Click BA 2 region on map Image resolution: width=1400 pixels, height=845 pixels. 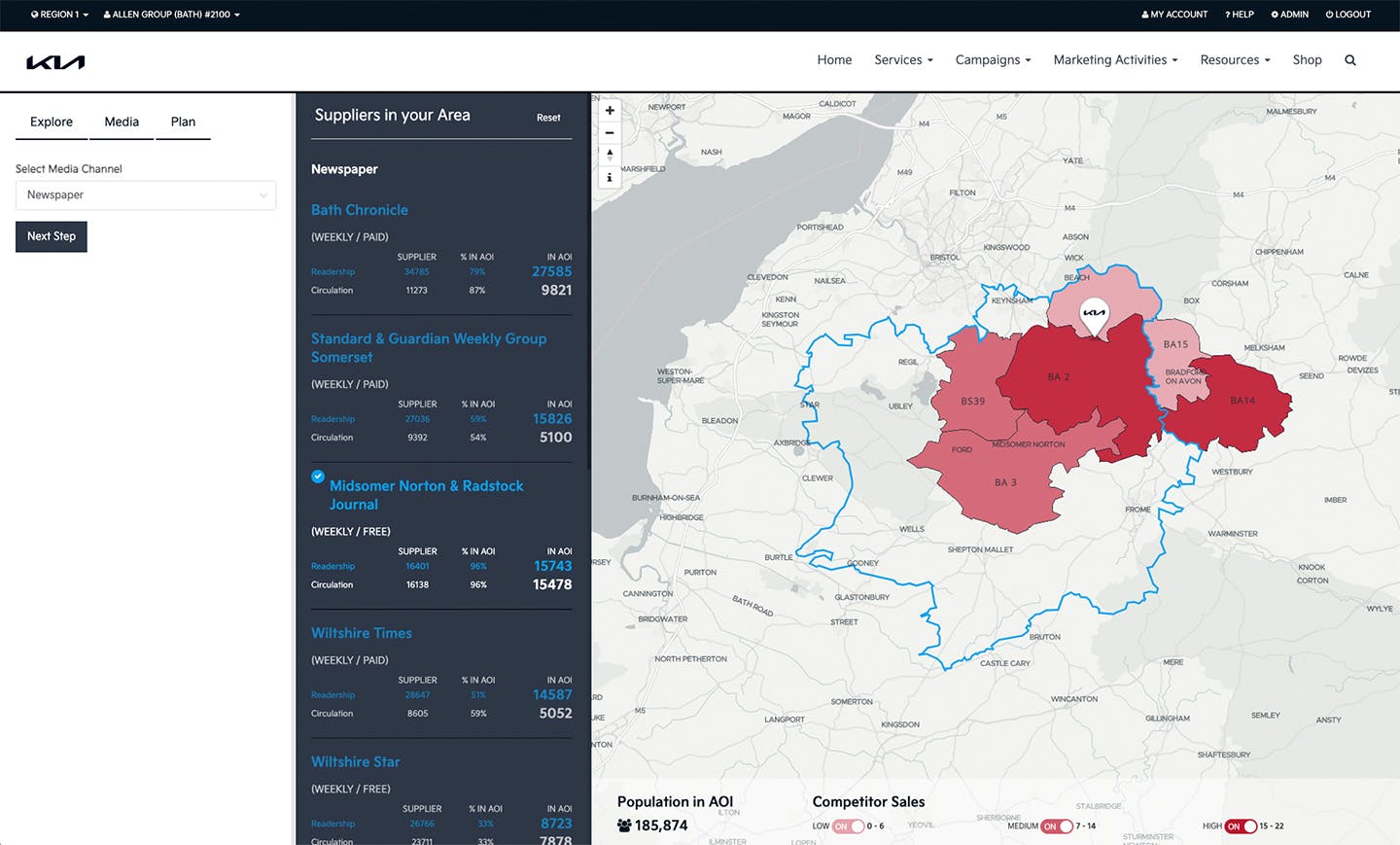(1059, 377)
